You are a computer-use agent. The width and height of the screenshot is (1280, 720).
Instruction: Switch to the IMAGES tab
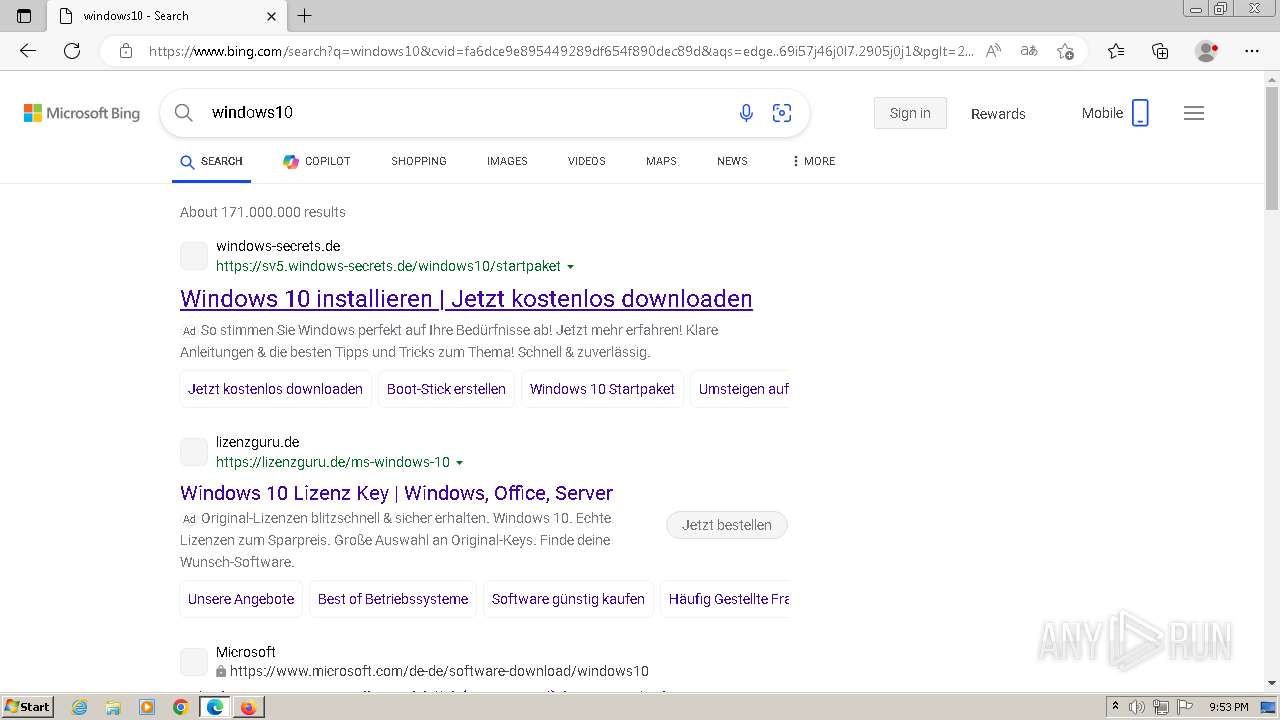point(507,161)
